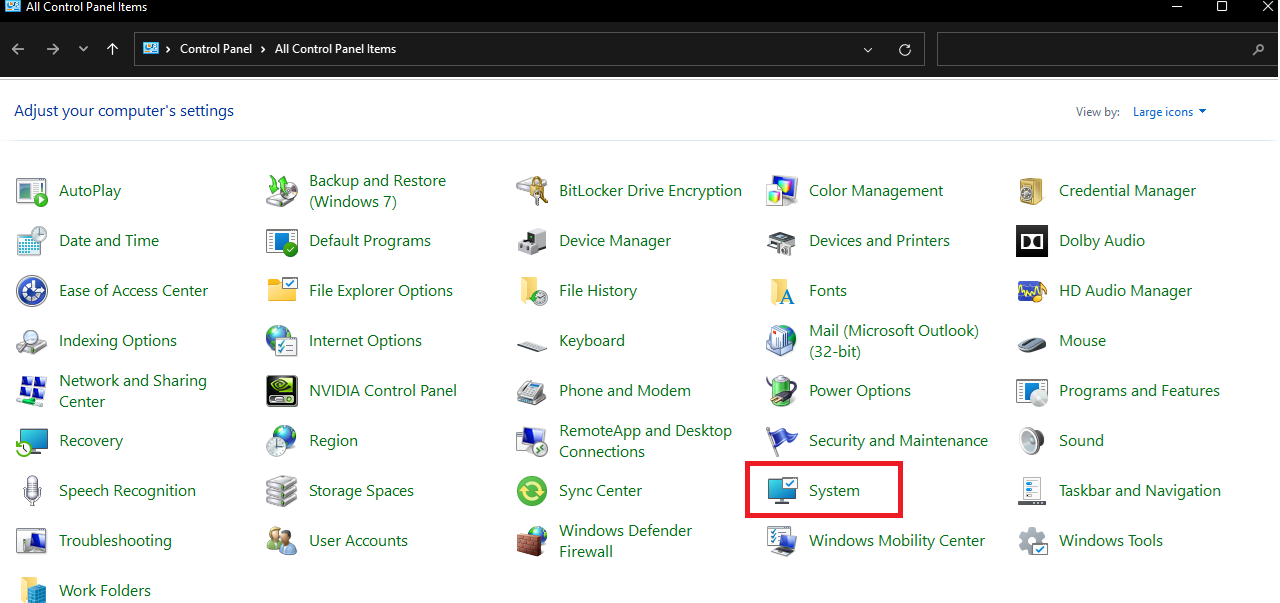Open the Work Folders item
1280x603 pixels.
pyautogui.click(x=105, y=591)
